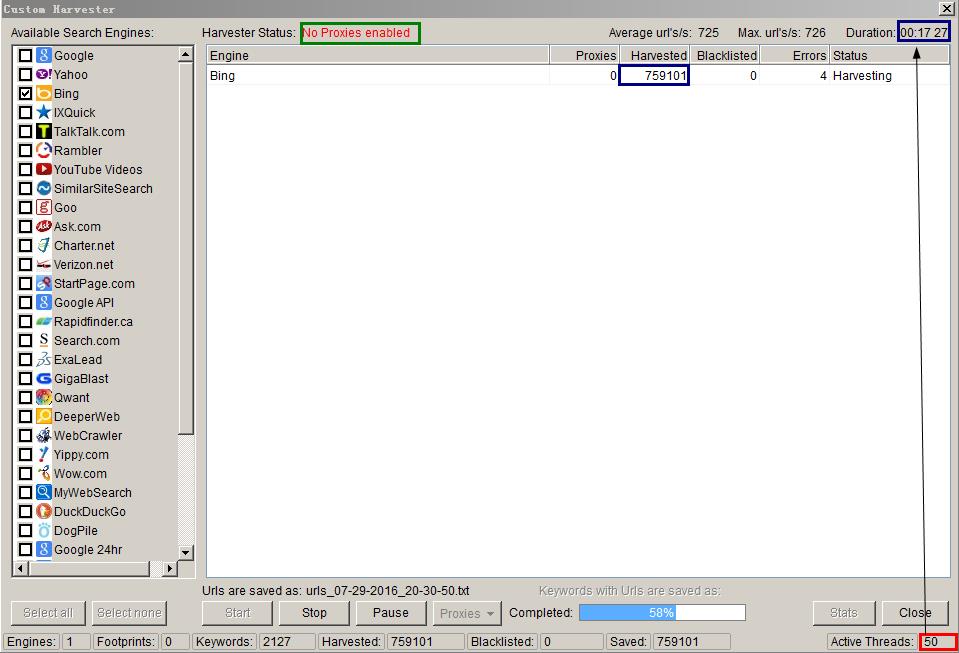959x653 pixels.
Task: Click the horizontal scroll right arrow
Action: coord(170,569)
